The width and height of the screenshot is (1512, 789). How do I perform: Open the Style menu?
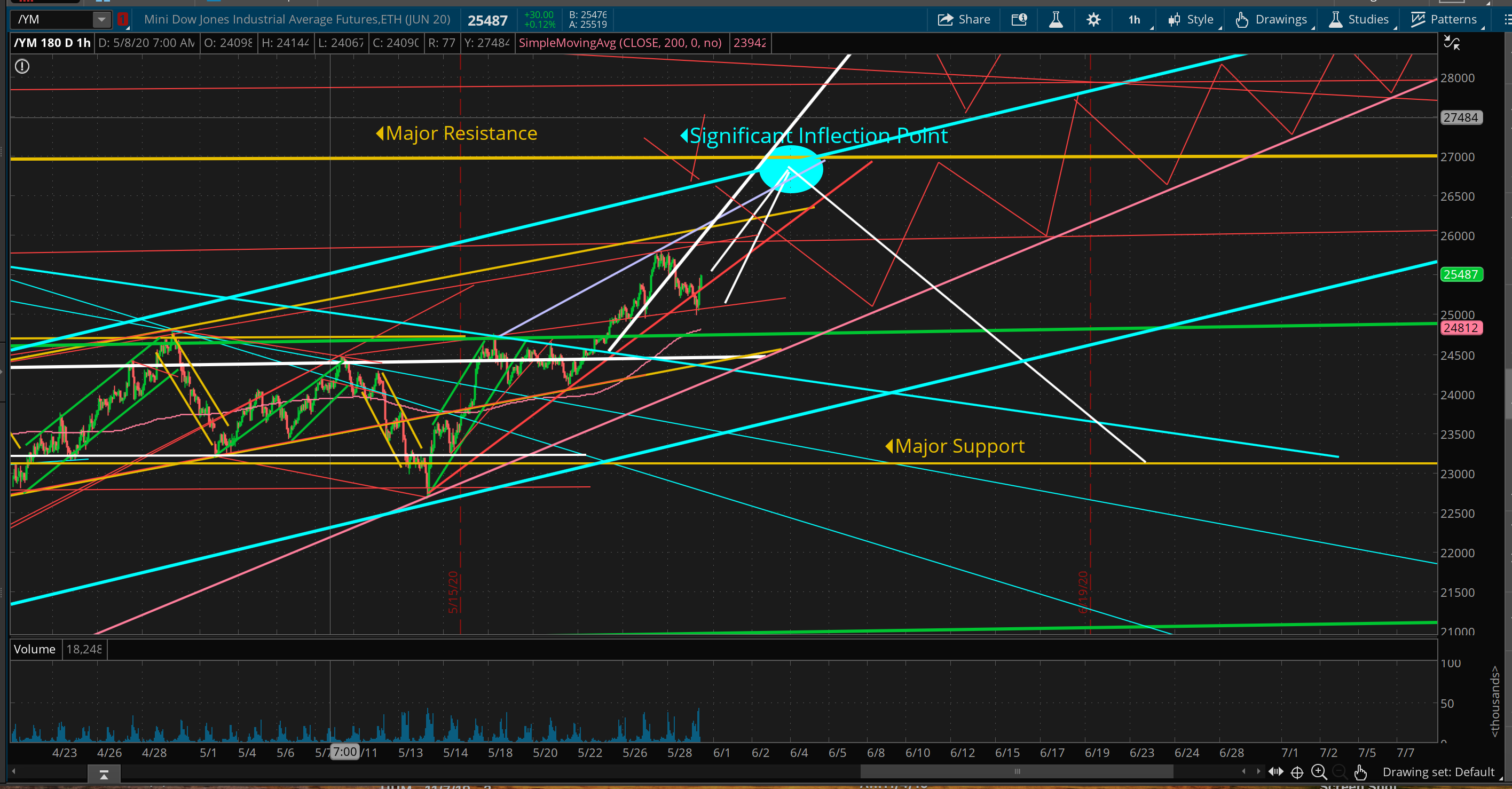coord(1192,19)
